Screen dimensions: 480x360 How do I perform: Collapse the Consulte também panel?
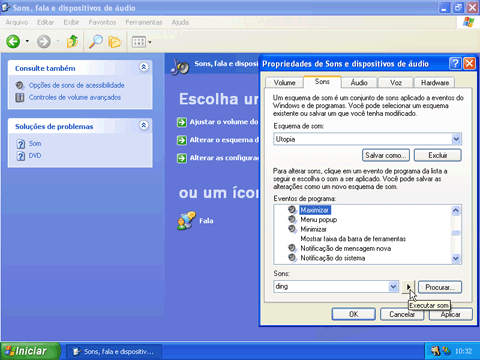144,67
